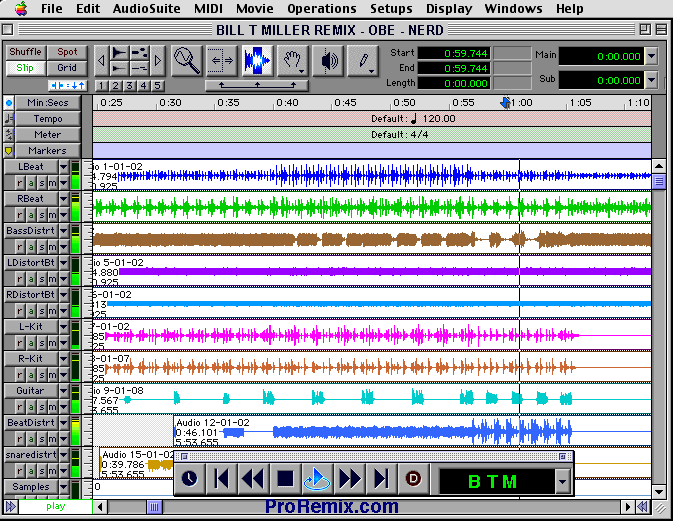This screenshot has height=521, width=673.
Task: Select the waveform Selector tool
Action: (x=257, y=61)
